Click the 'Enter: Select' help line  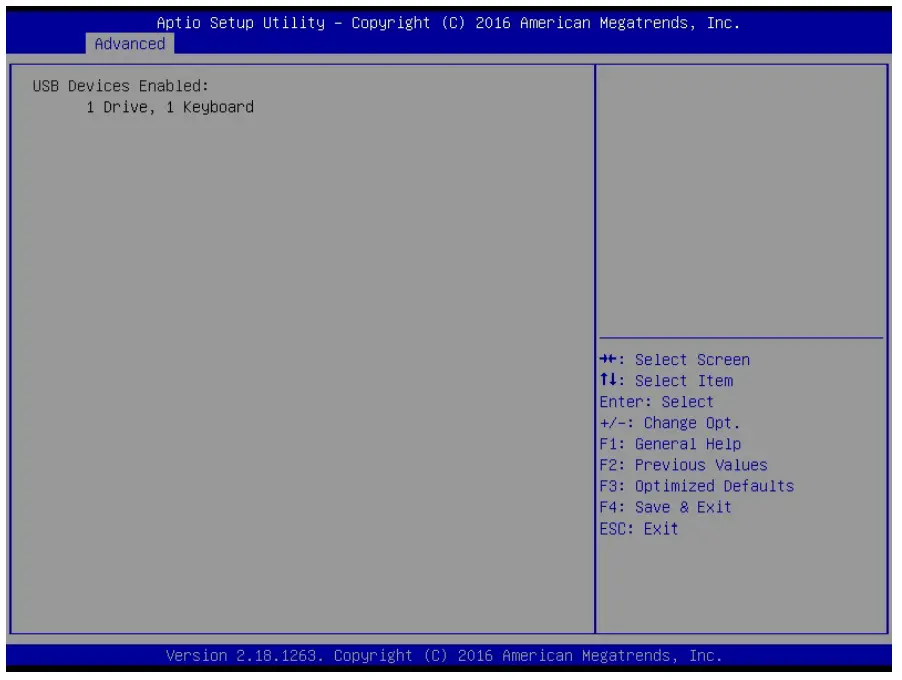656,402
